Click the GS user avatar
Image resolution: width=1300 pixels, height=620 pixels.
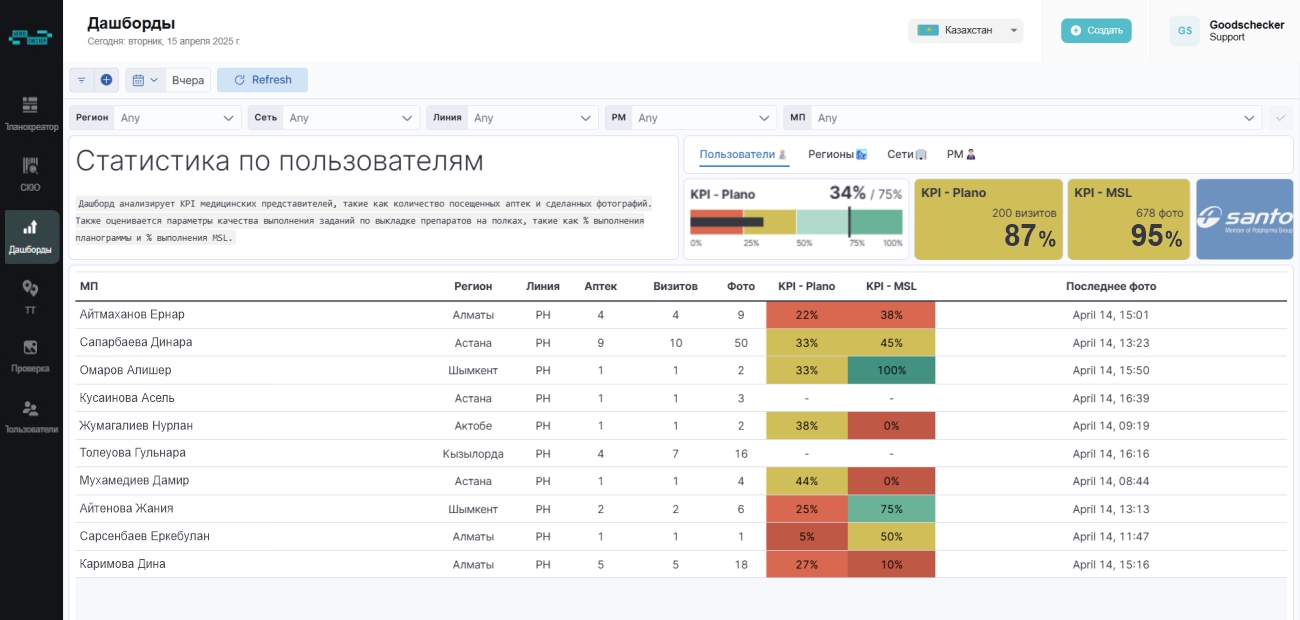coord(1184,31)
